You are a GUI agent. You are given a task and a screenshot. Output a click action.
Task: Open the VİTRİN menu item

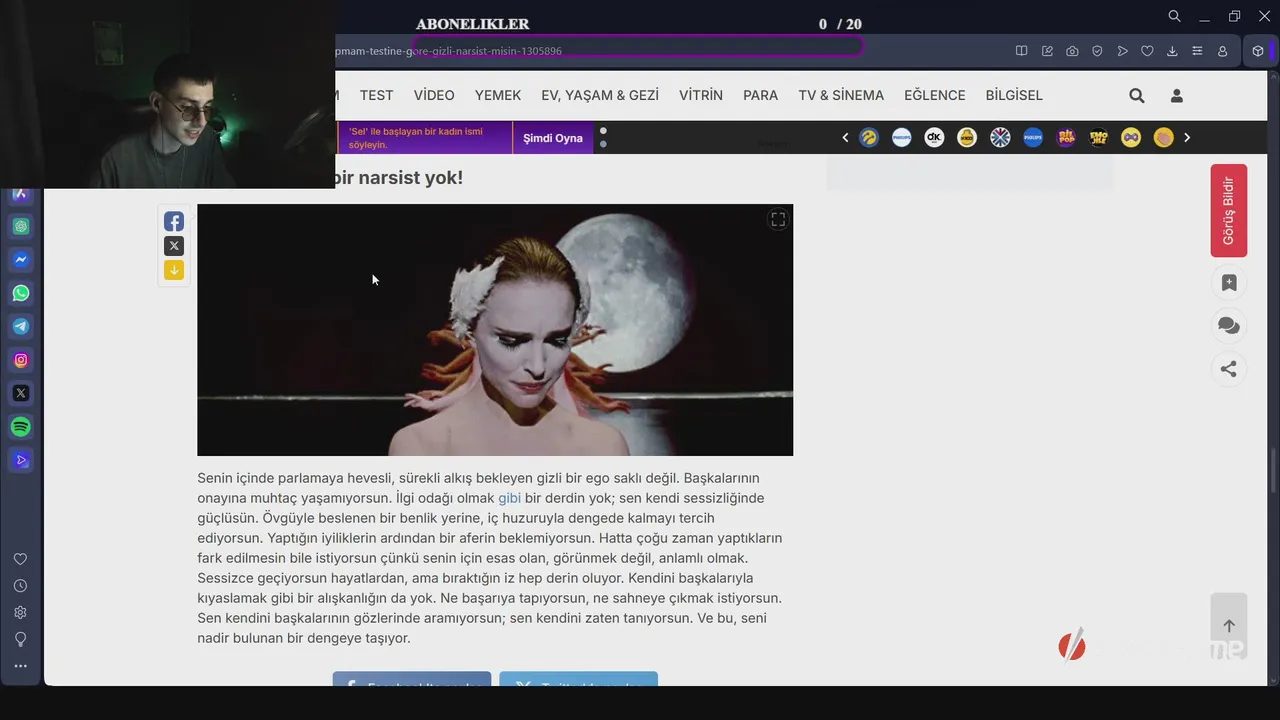coord(701,95)
